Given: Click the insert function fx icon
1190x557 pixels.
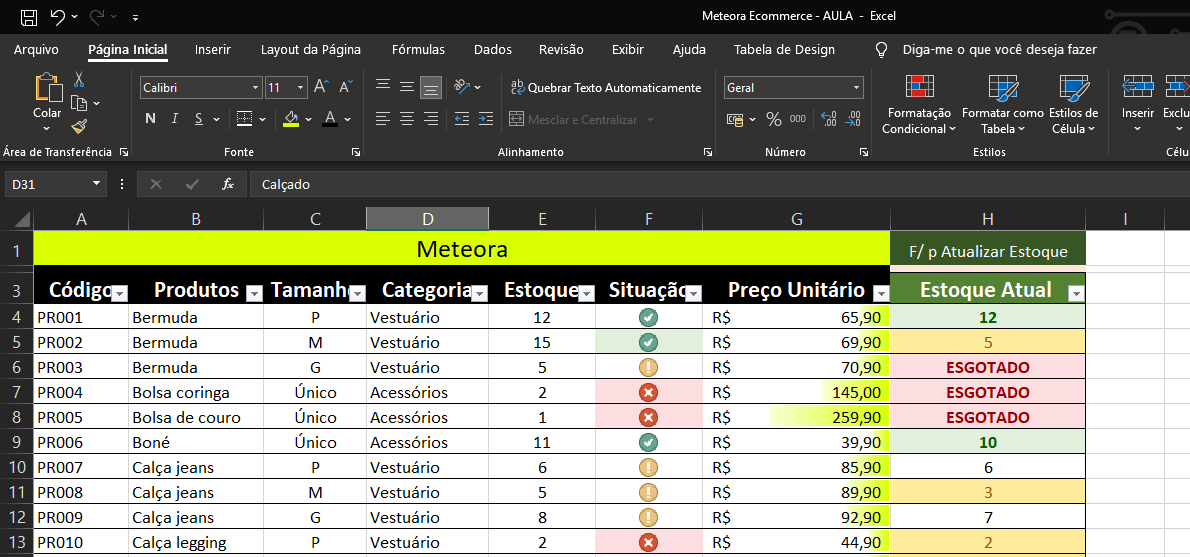Looking at the screenshot, I should (x=228, y=184).
